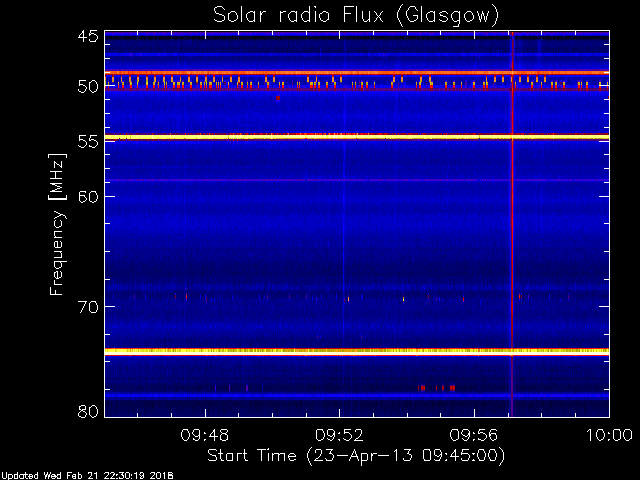
Task: Click the '55' frequency tick label
Action: [88, 142]
